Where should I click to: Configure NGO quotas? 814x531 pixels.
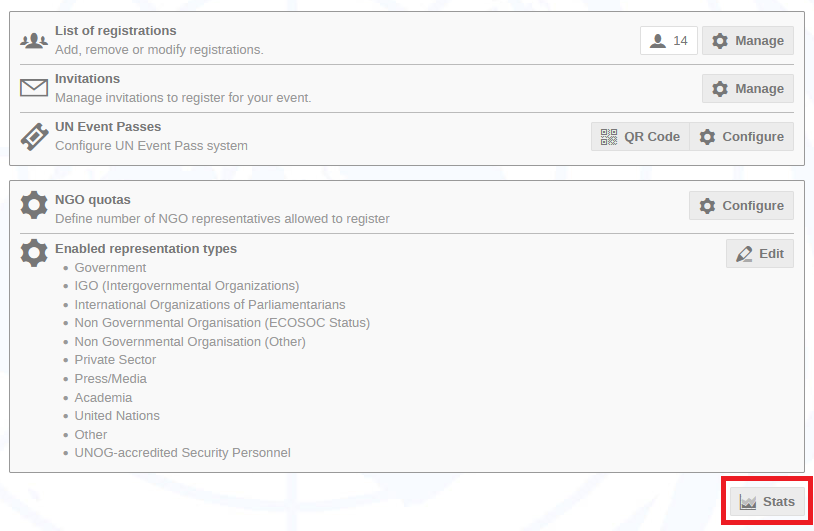click(741, 206)
